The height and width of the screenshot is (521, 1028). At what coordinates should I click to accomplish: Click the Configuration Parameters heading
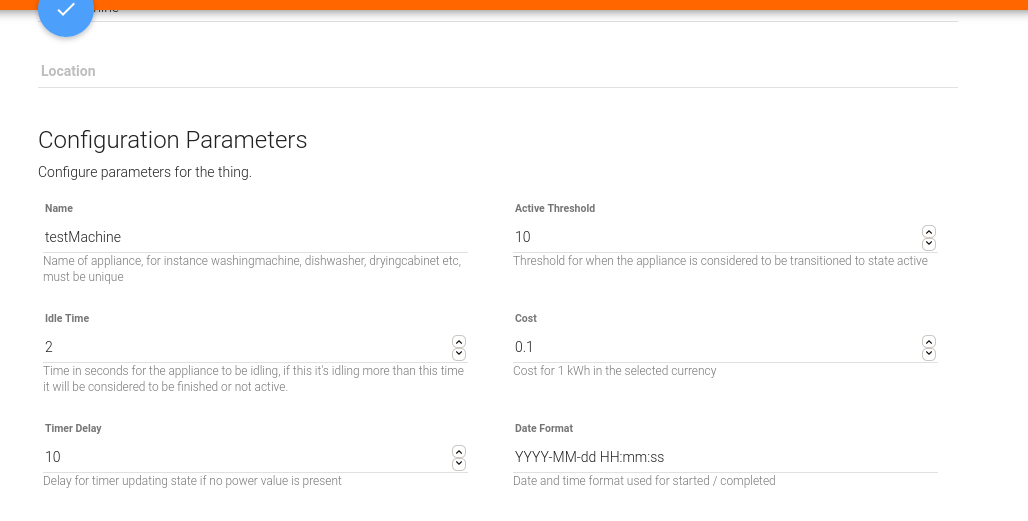coord(172,140)
